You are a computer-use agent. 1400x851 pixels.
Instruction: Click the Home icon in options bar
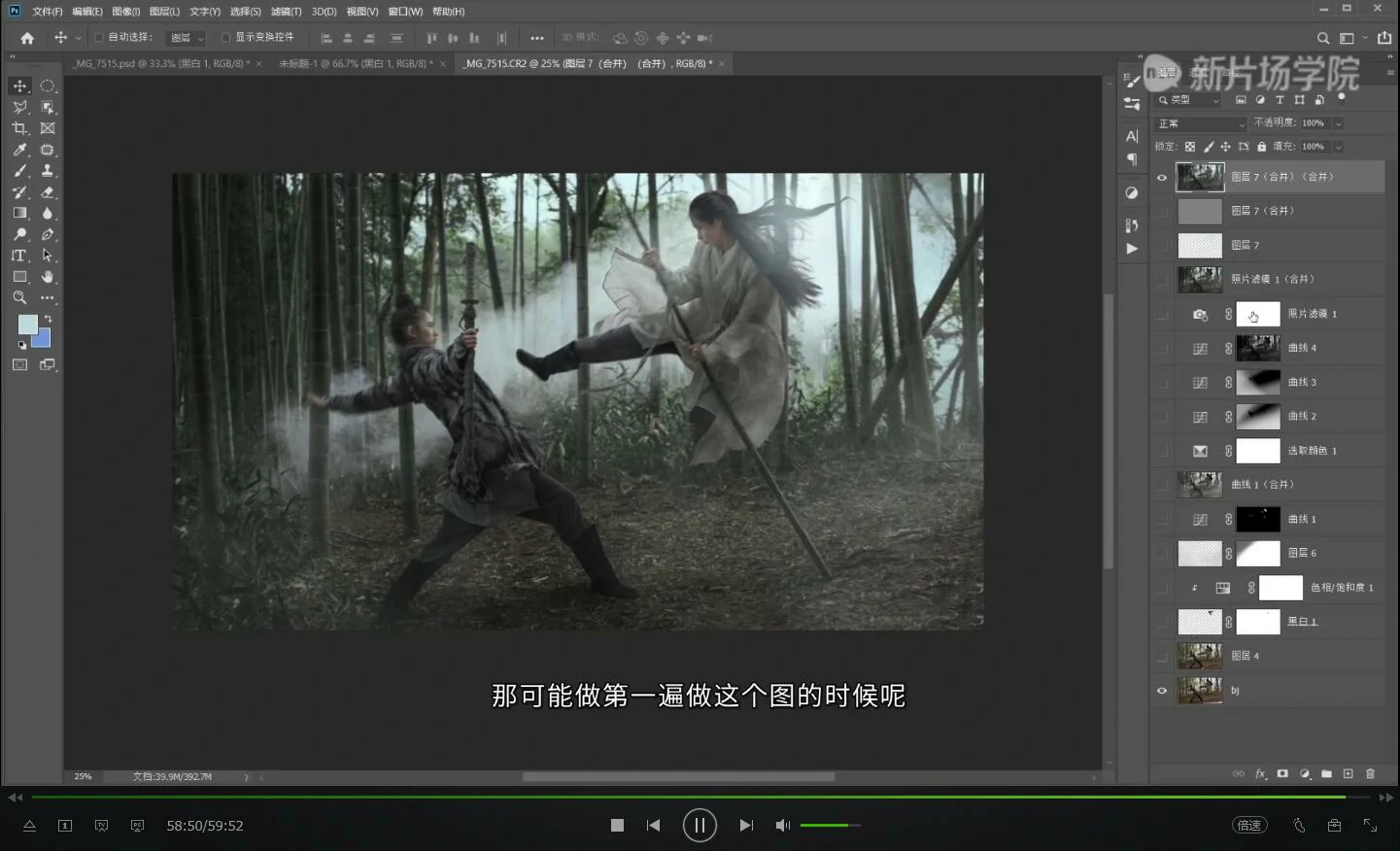27,38
